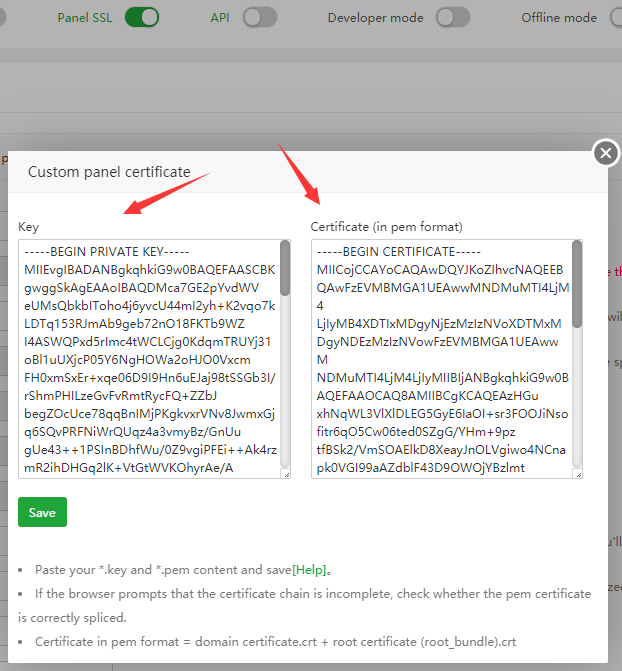Toggle the Panel SSL switch off
The height and width of the screenshot is (671, 622).
coord(142,18)
